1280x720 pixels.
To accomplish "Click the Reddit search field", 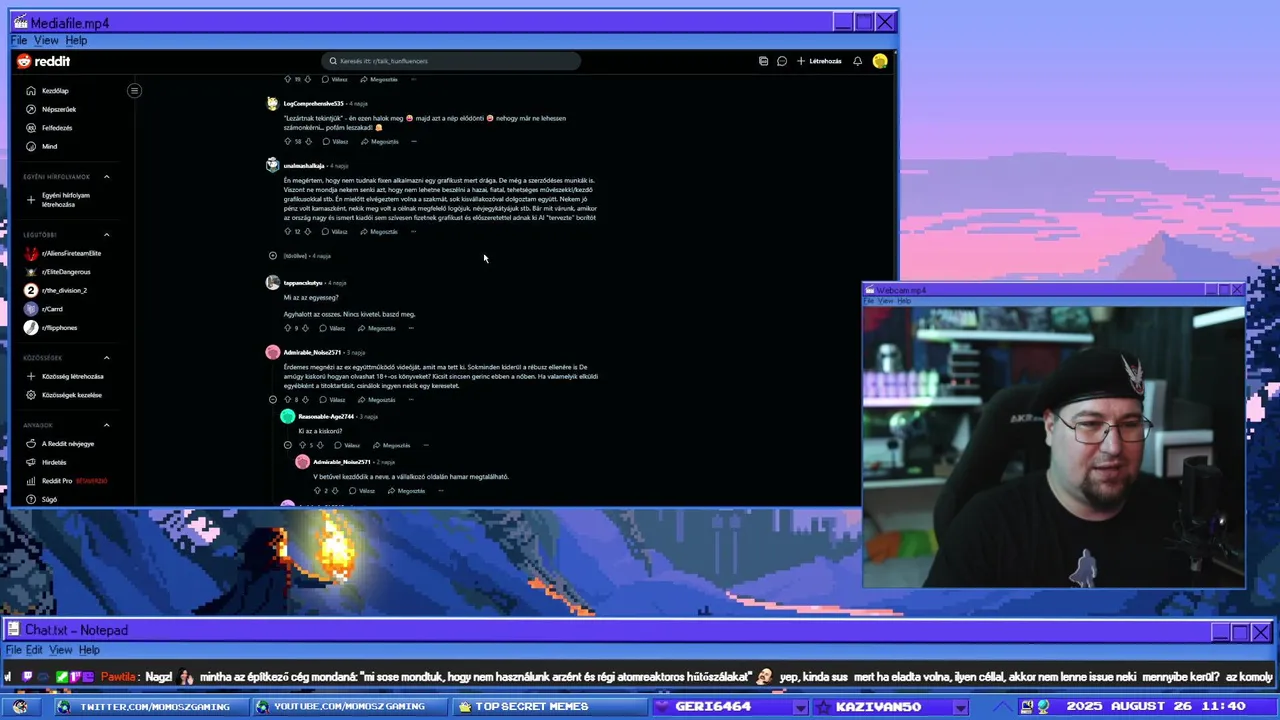I will pyautogui.click(x=451, y=61).
